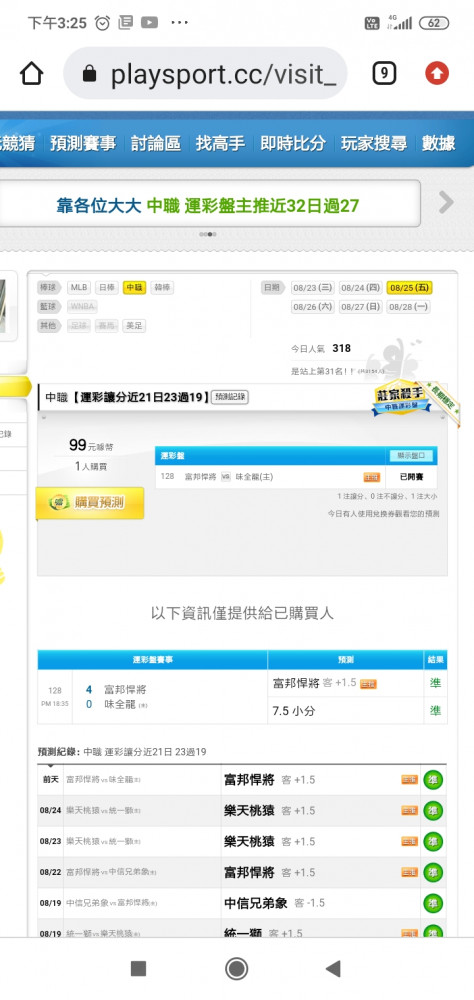Choose the highlighted date 08/25 (五)
Screen dimensions: 474x1000
point(409,288)
